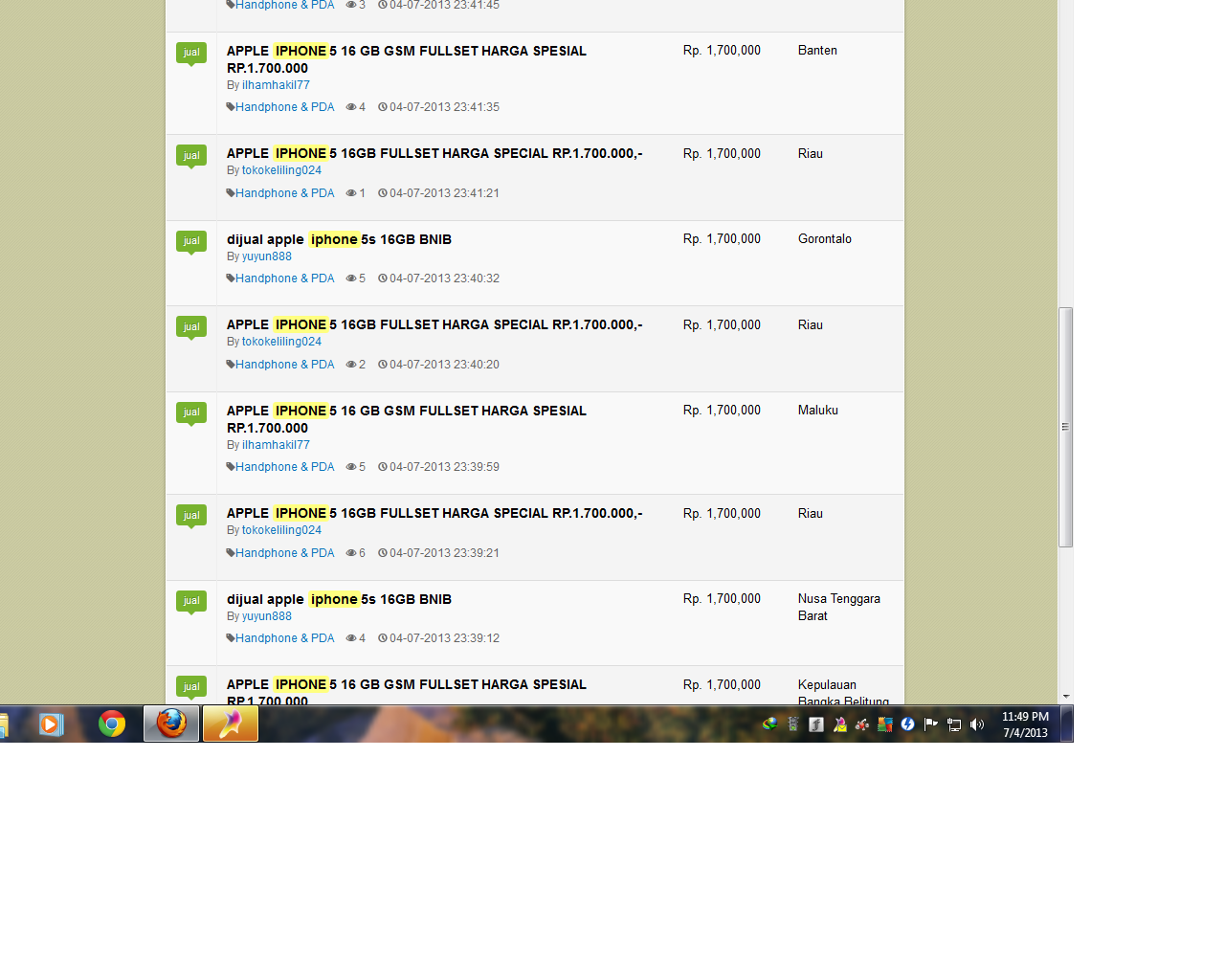Click the location text Banten
Screen dimensions: 1225x980
click(x=817, y=51)
